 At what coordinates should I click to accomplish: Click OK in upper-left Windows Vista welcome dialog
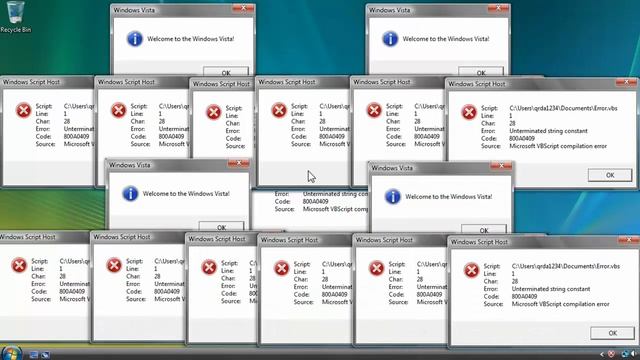point(226,72)
